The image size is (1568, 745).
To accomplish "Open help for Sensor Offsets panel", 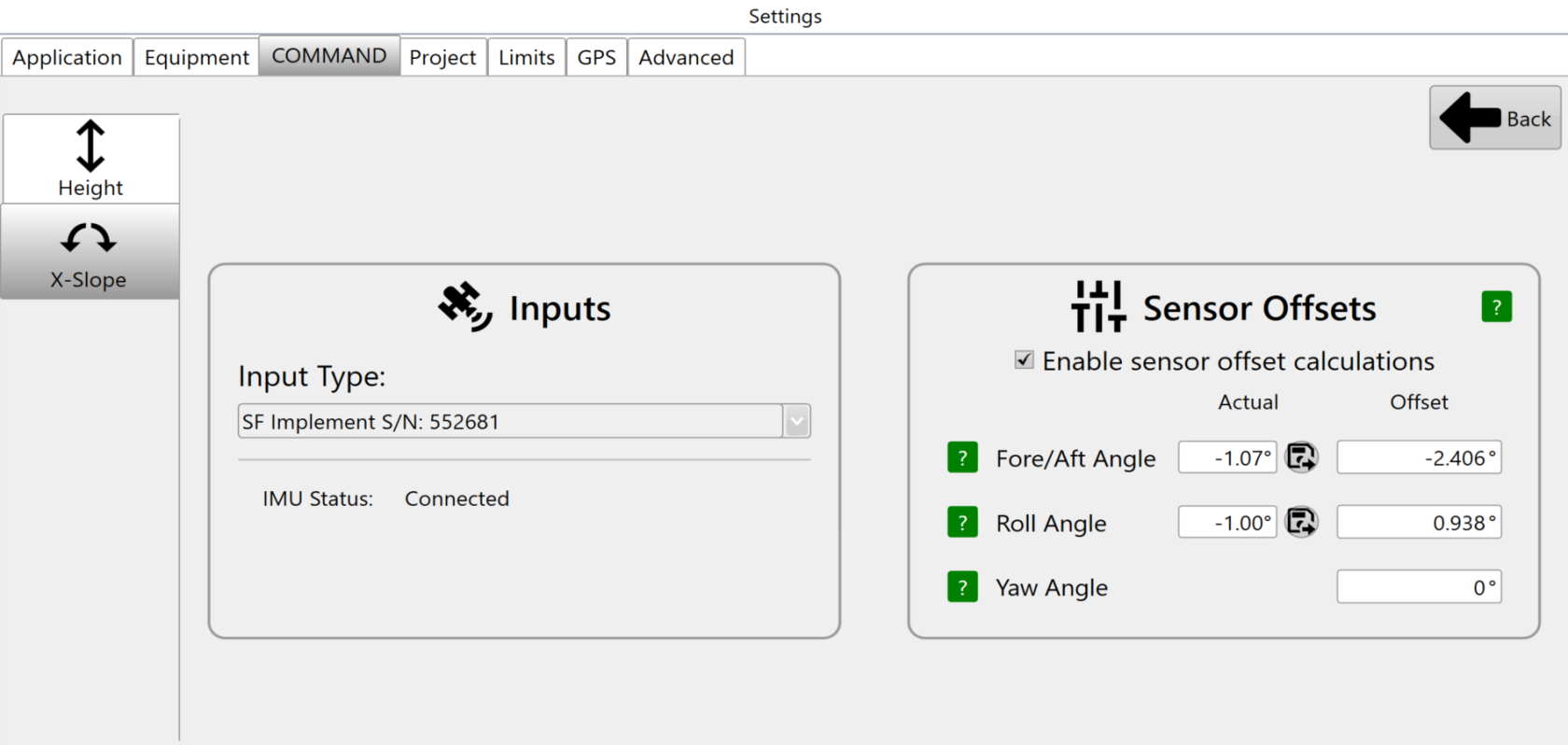I will [1496, 307].
